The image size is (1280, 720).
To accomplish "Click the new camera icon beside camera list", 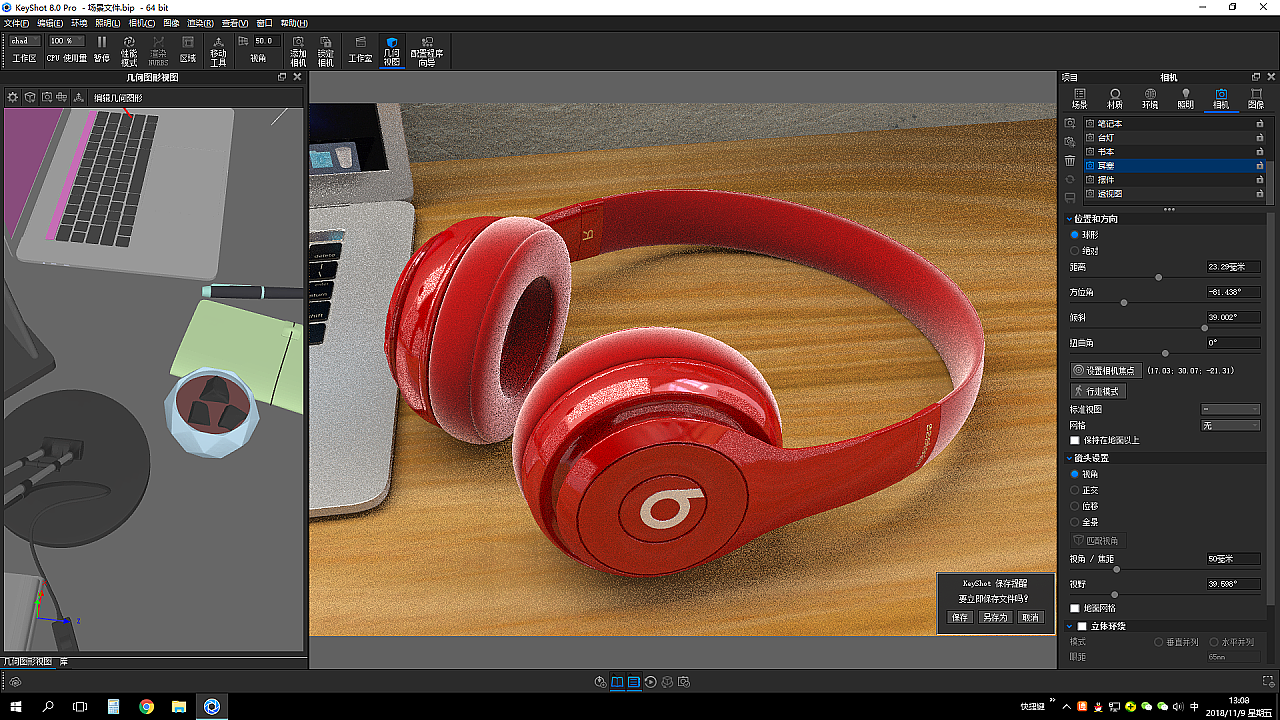I will 1070,123.
